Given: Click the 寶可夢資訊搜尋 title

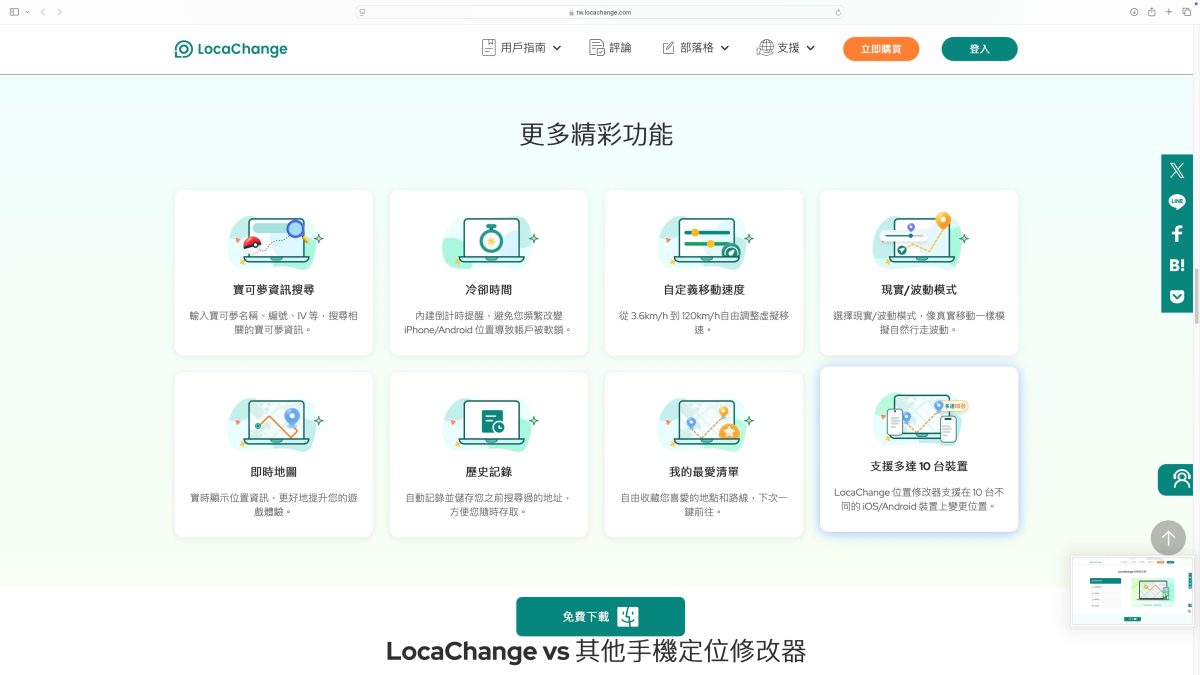Looking at the screenshot, I should [274, 290].
